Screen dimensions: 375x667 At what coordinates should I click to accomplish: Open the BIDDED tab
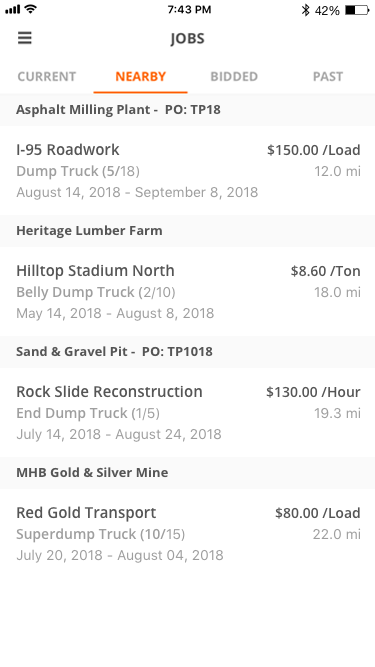[234, 77]
